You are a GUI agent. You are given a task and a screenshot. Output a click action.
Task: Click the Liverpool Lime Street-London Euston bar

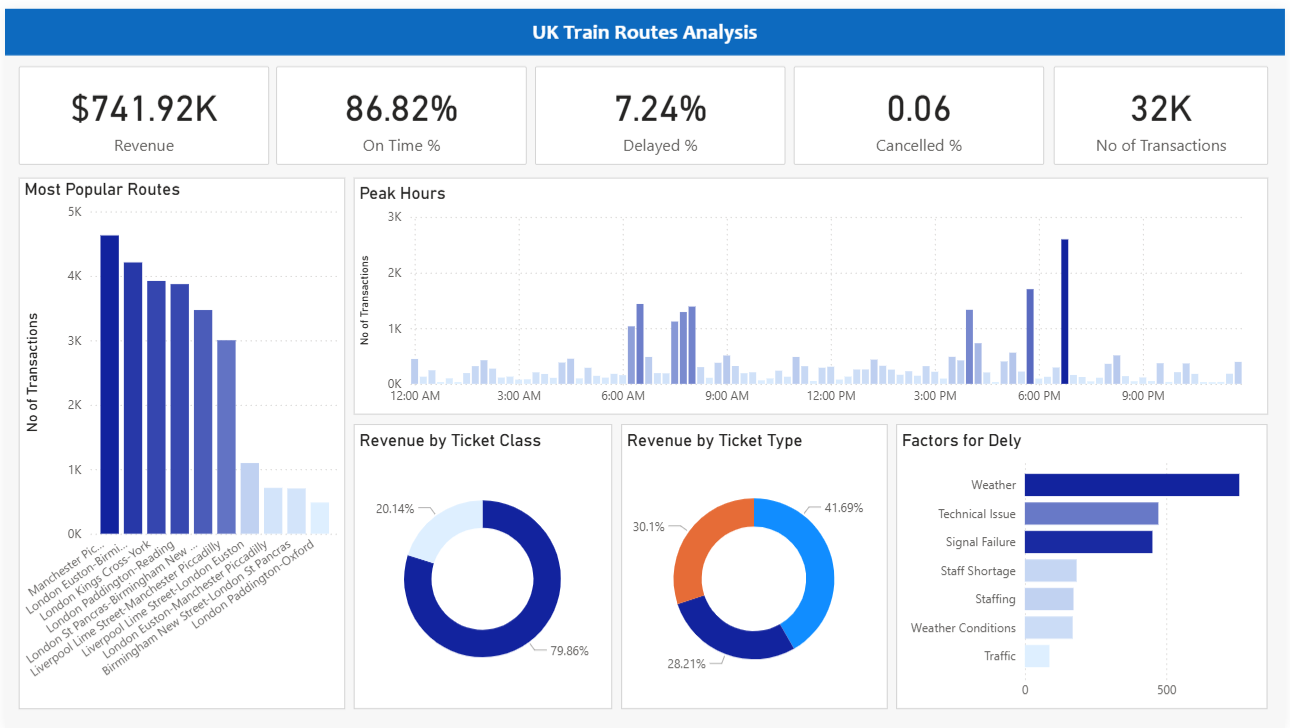click(250, 499)
